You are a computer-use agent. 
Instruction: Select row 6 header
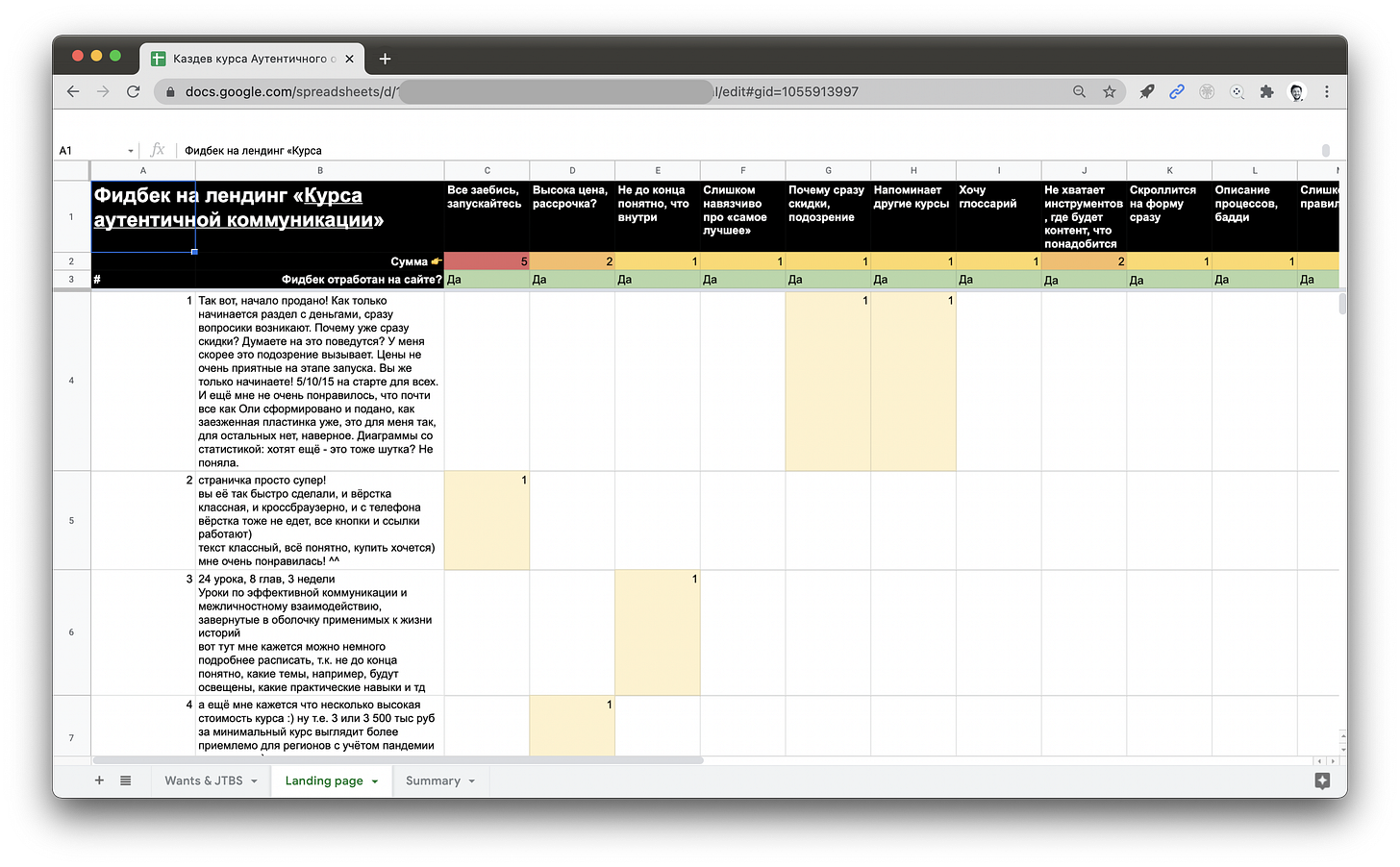click(71, 632)
